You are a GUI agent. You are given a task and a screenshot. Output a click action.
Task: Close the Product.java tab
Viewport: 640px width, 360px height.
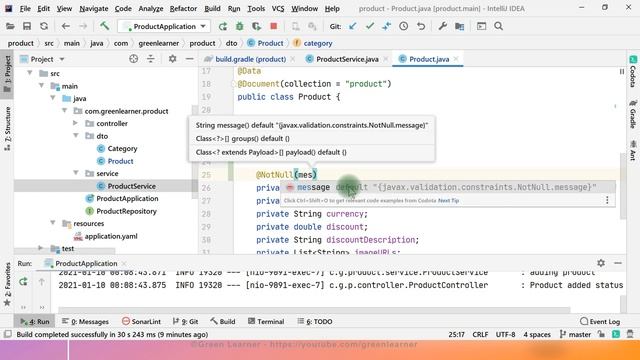(x=456, y=59)
